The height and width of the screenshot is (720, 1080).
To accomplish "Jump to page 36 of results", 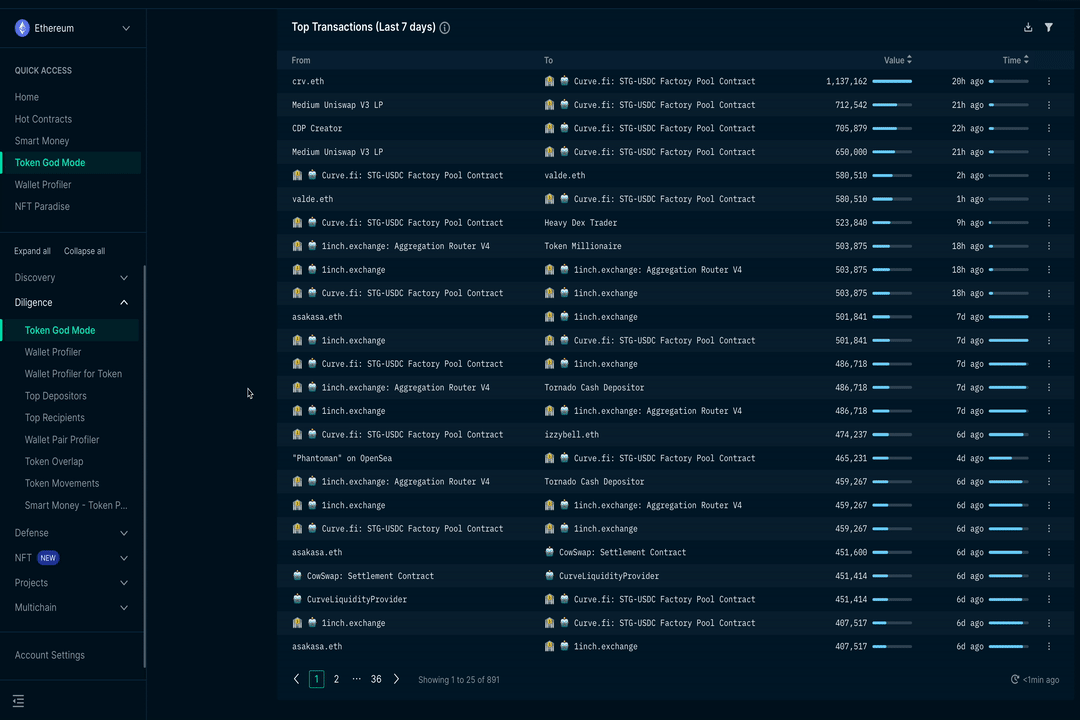I will [x=376, y=679].
